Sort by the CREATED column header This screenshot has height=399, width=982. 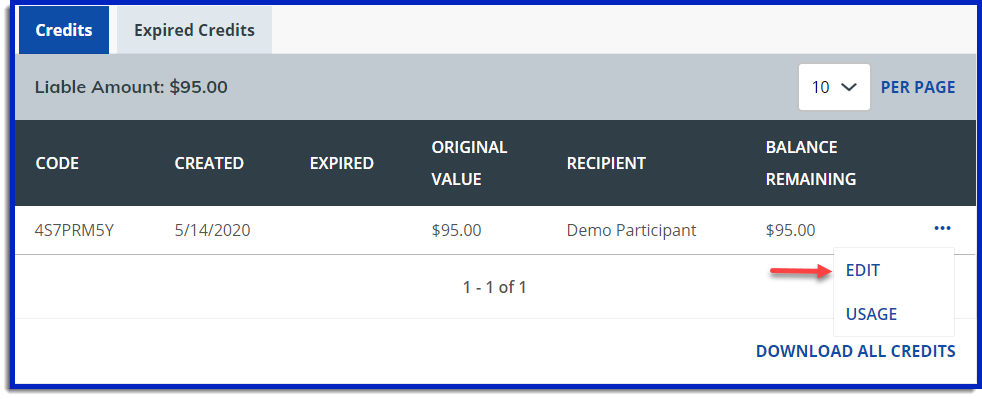[209, 163]
